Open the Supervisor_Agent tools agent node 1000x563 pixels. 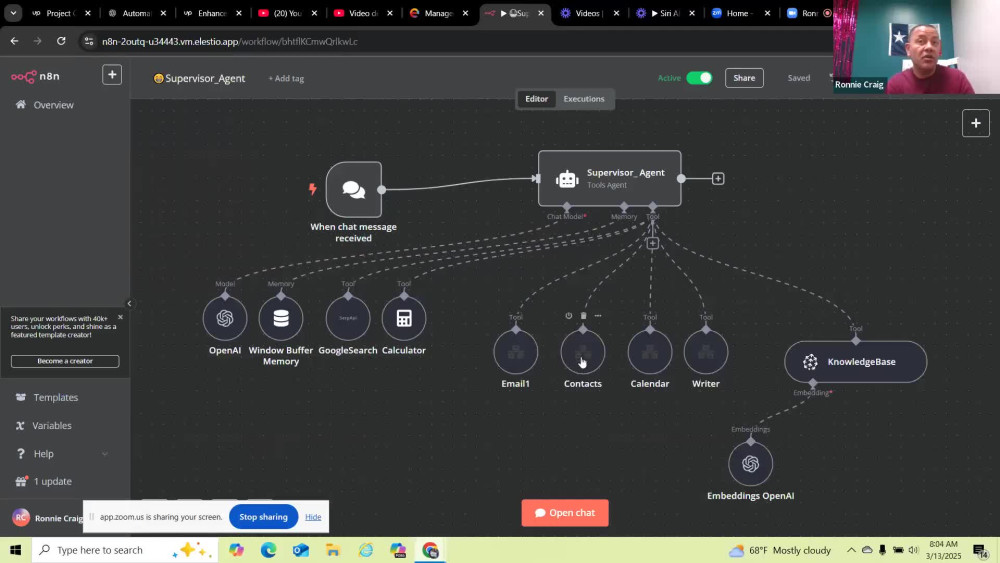pyautogui.click(x=610, y=179)
